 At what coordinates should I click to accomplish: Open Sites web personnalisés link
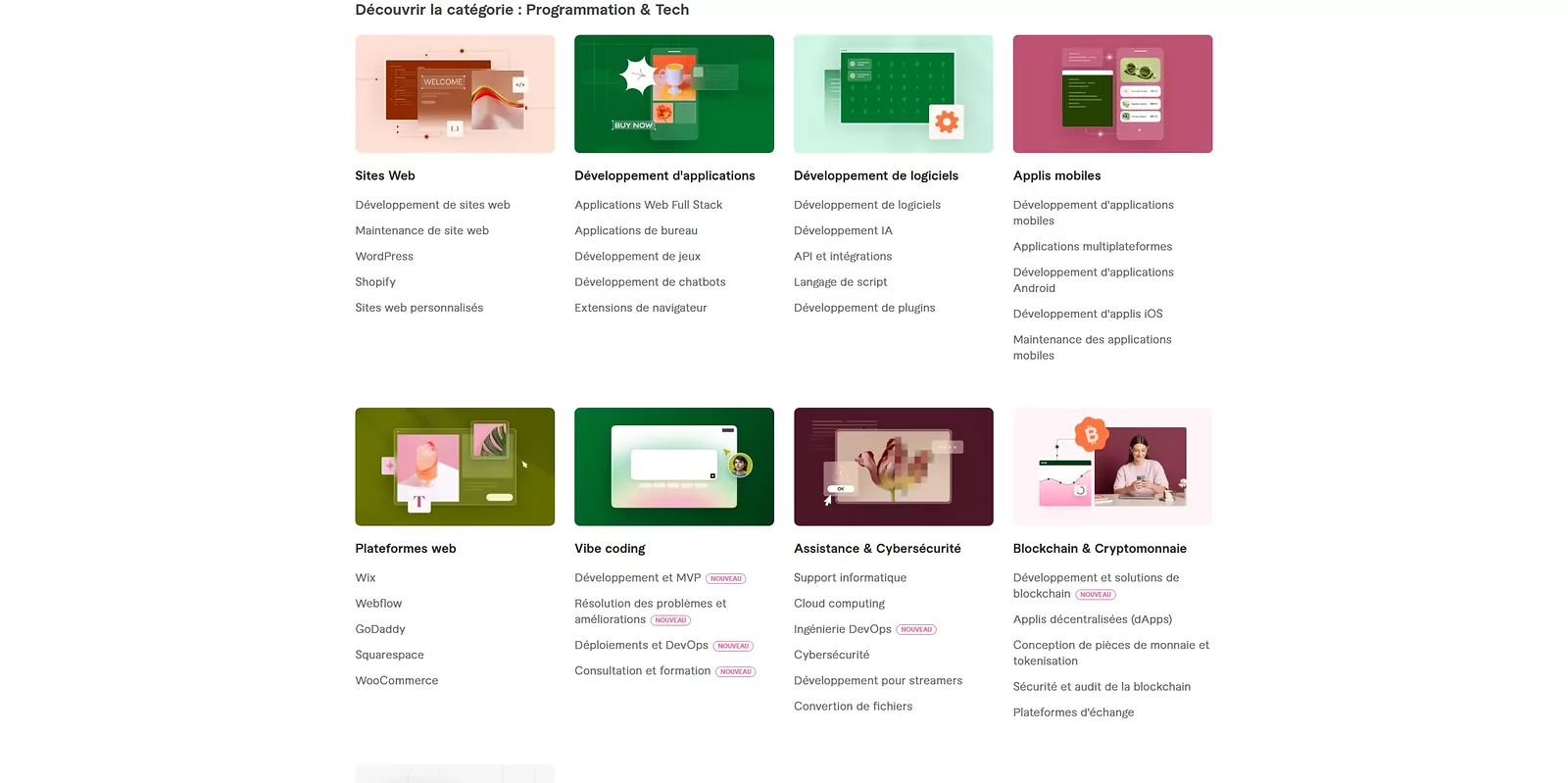(x=419, y=308)
